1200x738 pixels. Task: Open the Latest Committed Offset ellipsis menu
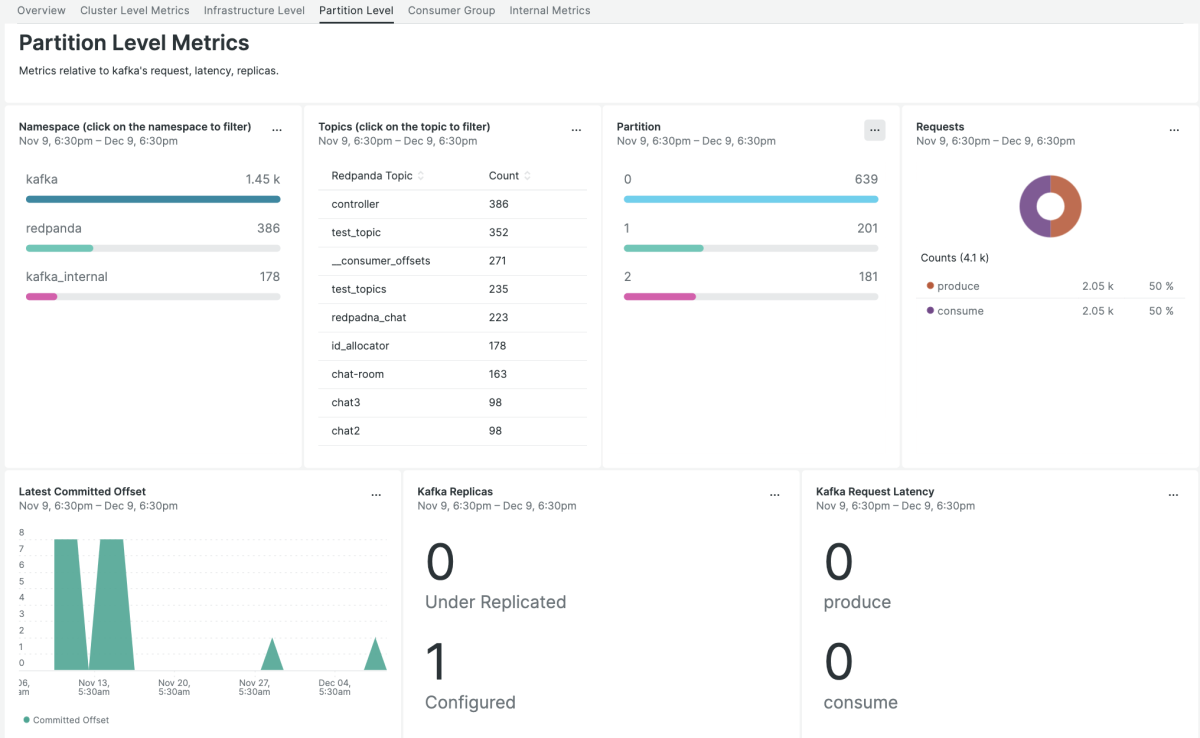click(x=376, y=495)
